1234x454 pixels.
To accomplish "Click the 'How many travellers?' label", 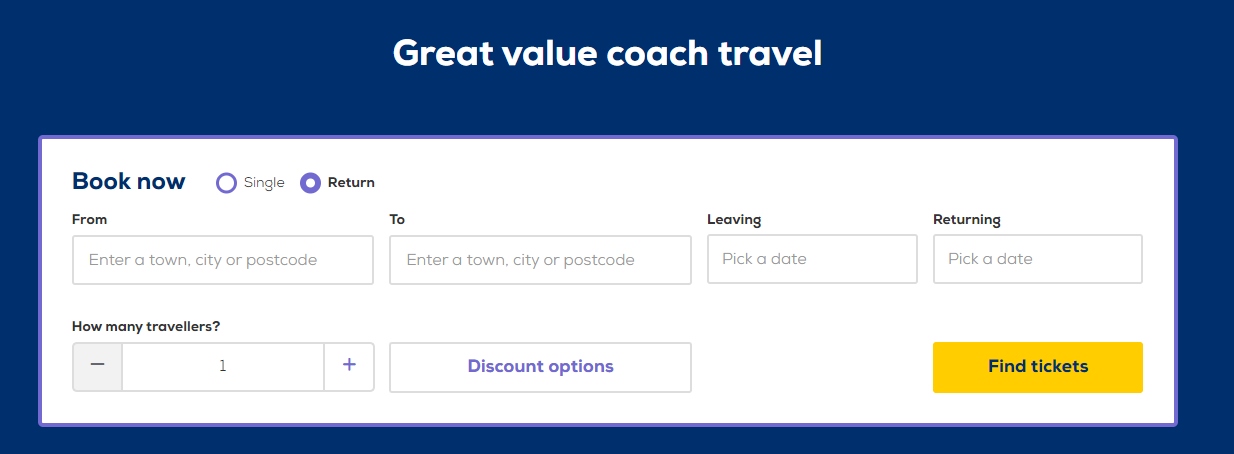I will coord(146,326).
